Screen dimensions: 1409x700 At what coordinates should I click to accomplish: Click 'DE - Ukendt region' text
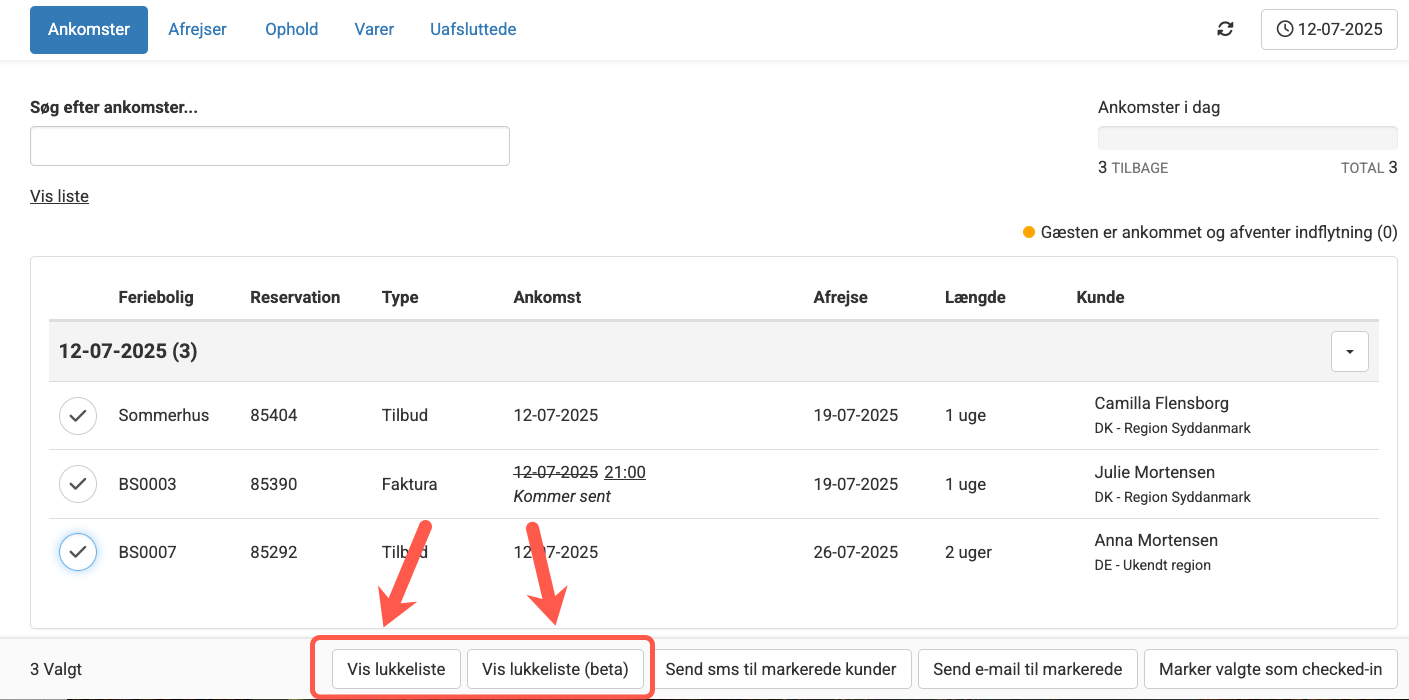pyautogui.click(x=1153, y=565)
